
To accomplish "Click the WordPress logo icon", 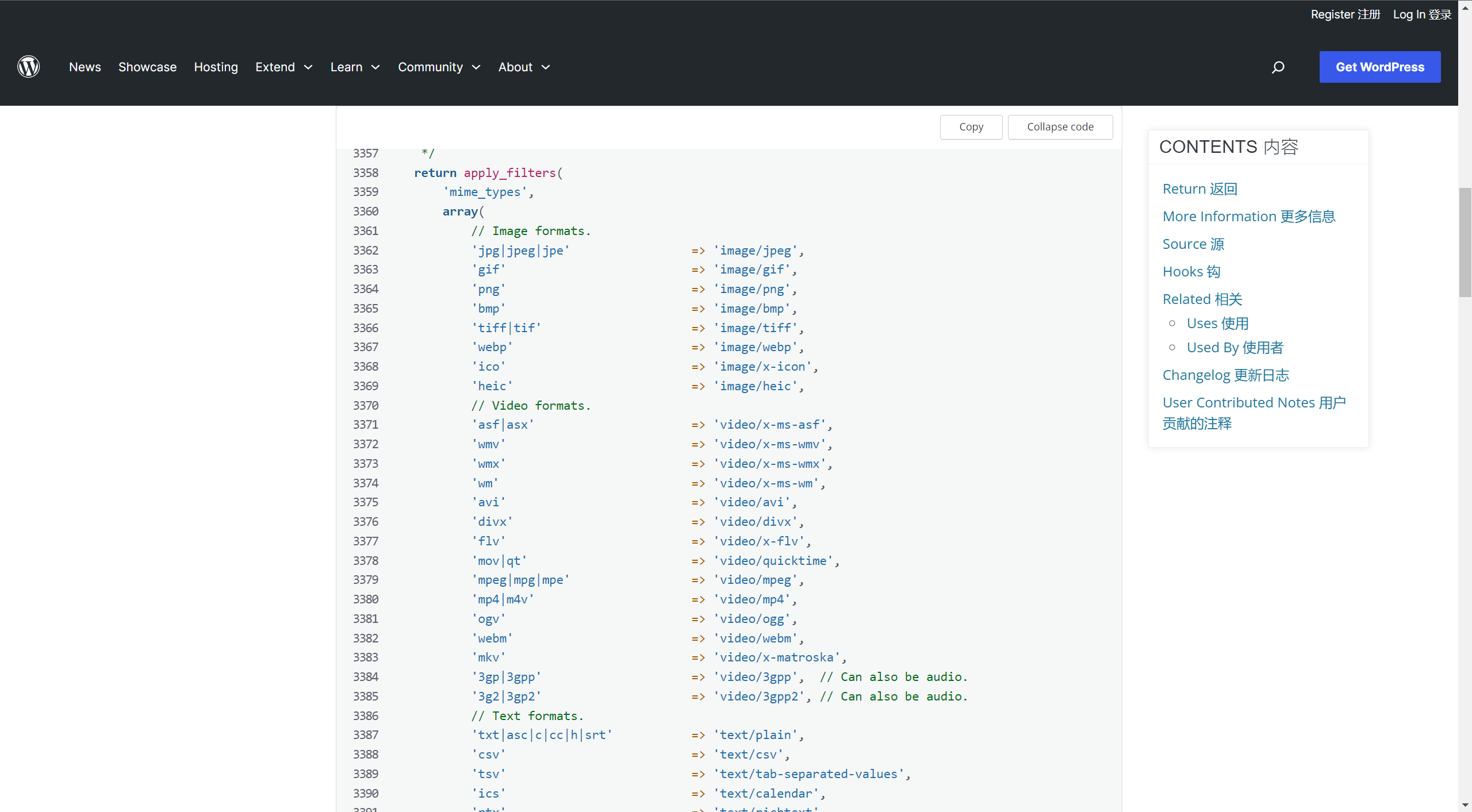I will pos(28,67).
